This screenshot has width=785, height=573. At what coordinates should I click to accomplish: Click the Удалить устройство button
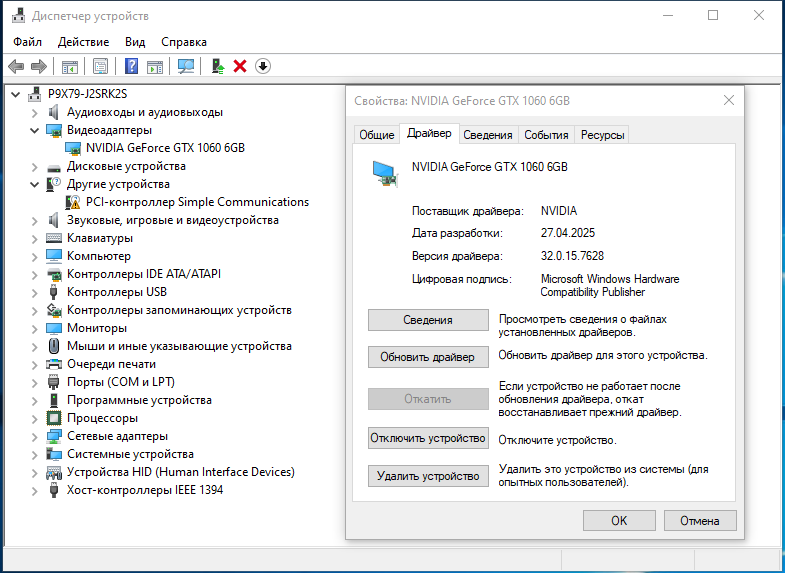click(428, 476)
